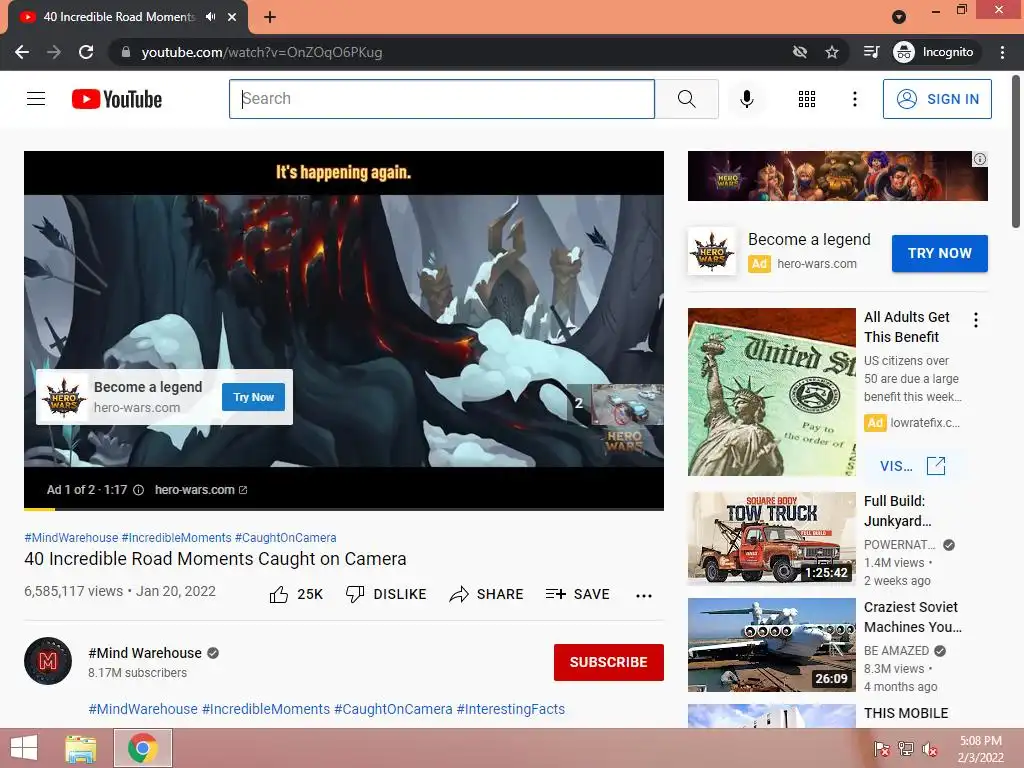Open the Windows Start button
Screen dimensions: 1024x768
click(24, 748)
